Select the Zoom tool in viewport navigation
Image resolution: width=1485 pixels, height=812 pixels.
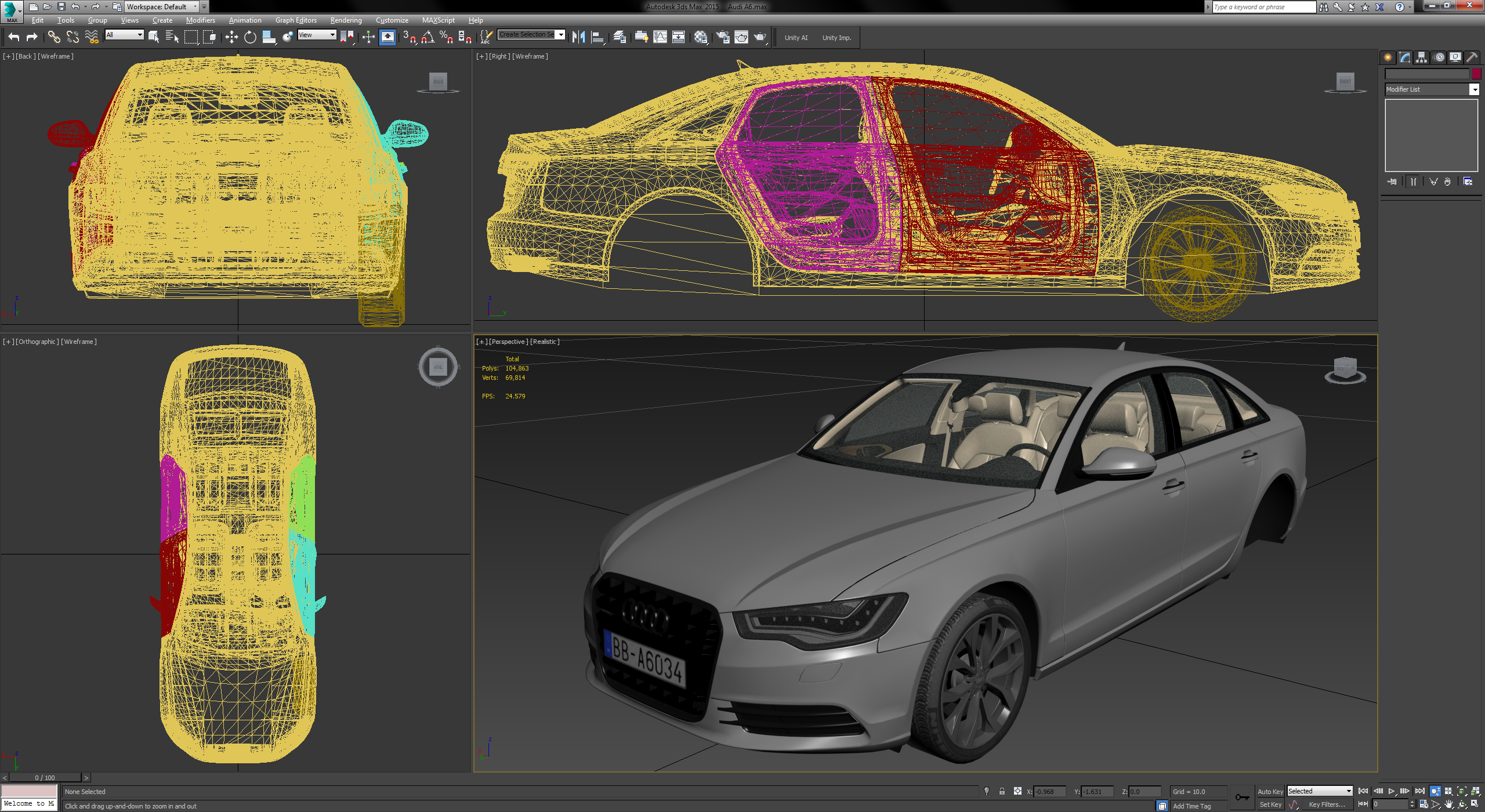pyautogui.click(x=1435, y=791)
